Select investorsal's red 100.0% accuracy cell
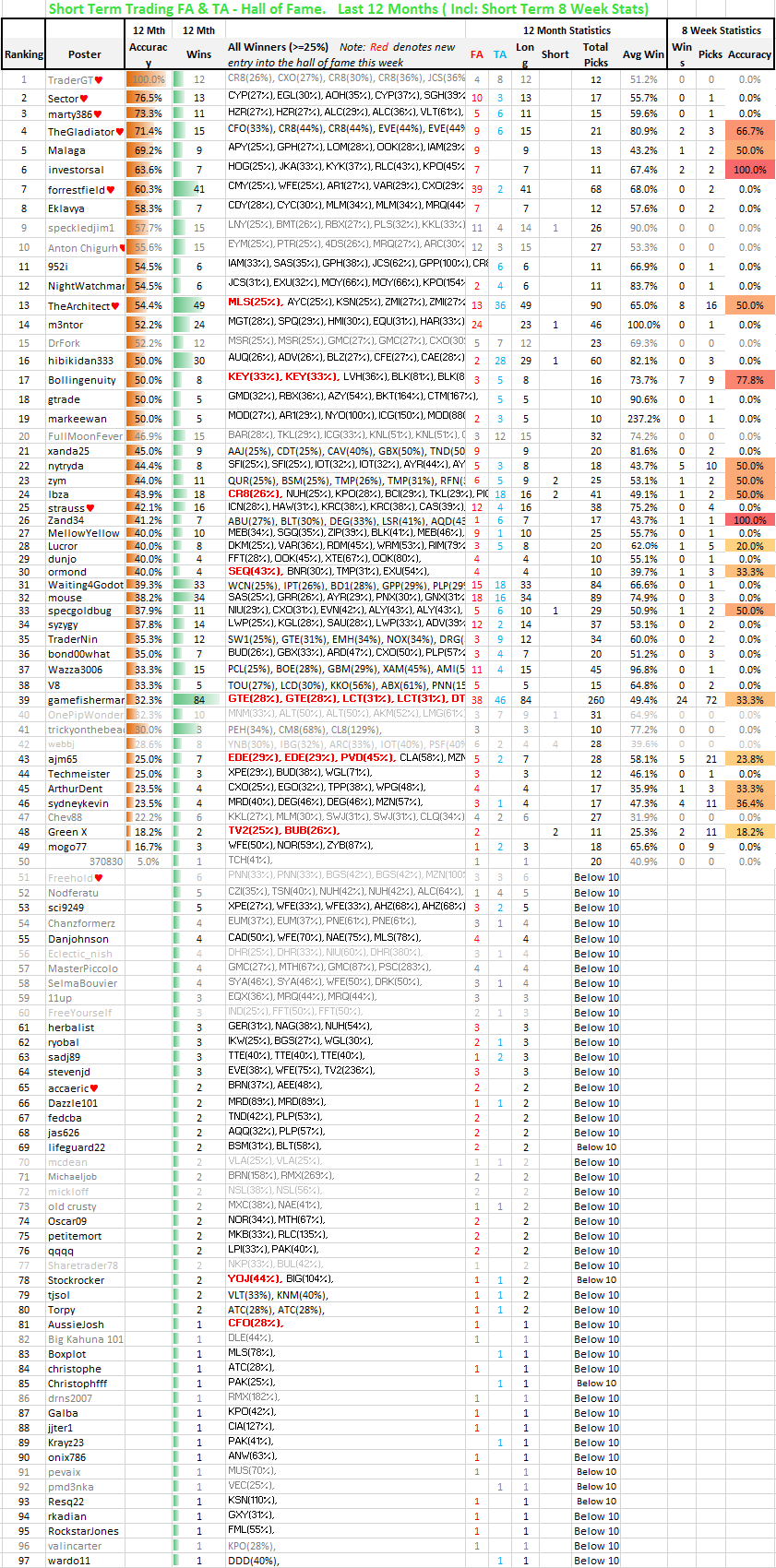This screenshot has width=776, height=1568. coord(749,170)
